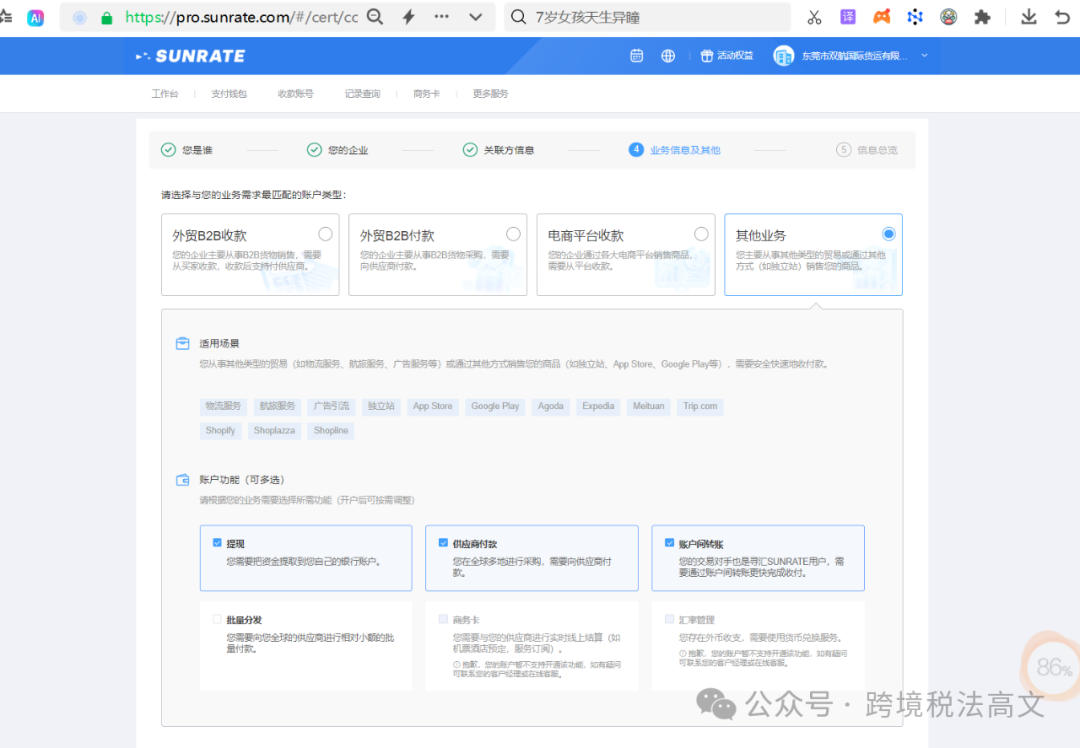Switch to the 商务卡 menu item
1080x748 pixels.
(424, 93)
